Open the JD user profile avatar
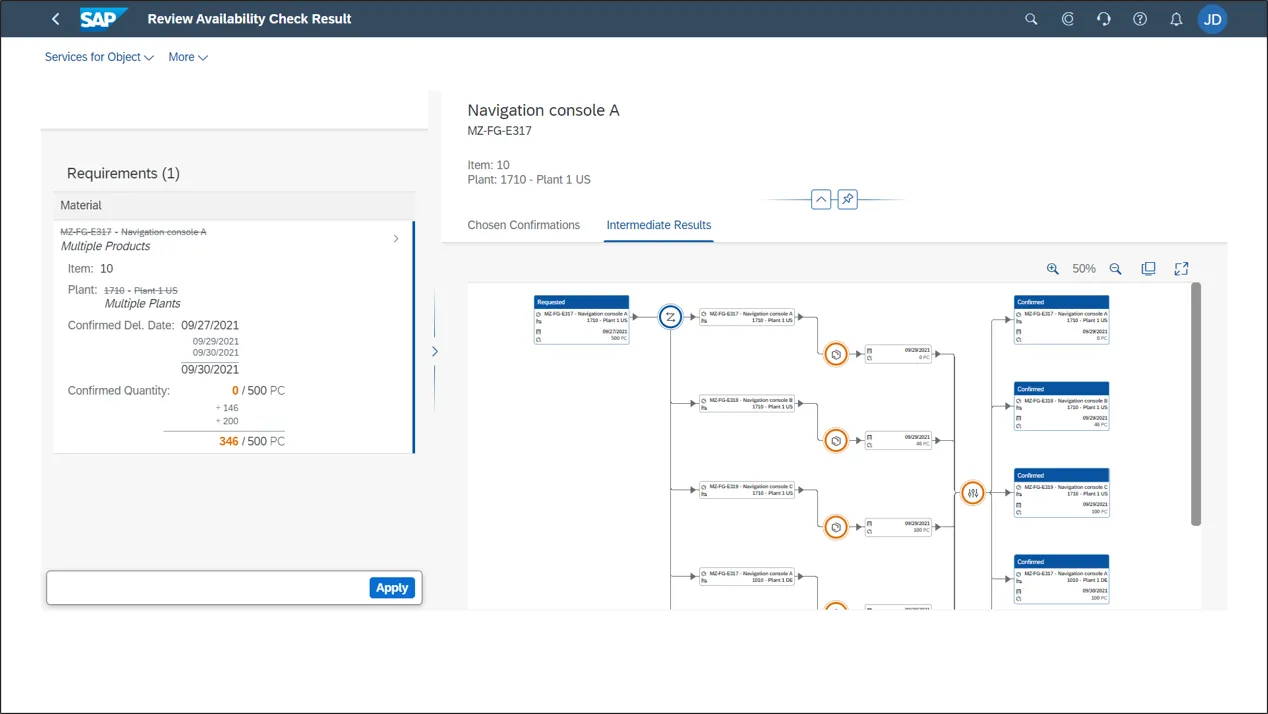Screen dimensions: 1268x714 point(1212,19)
